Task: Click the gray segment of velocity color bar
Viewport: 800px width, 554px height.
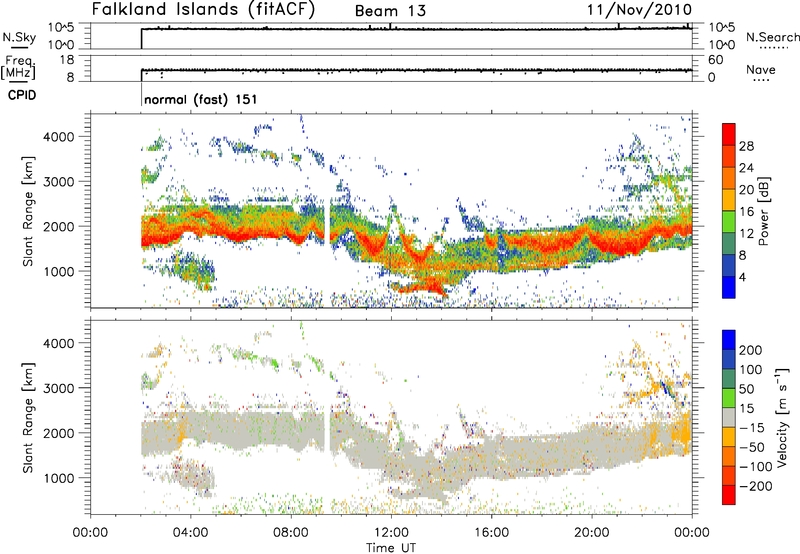Action: point(729,417)
